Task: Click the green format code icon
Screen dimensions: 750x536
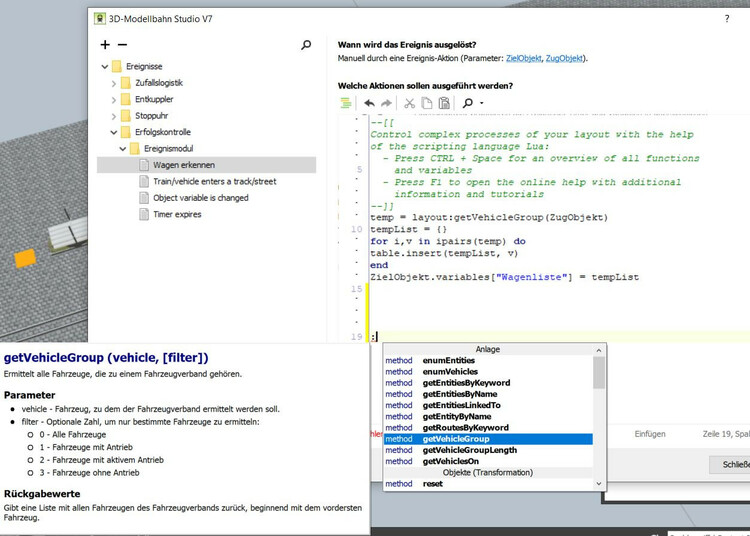Action: 345,103
